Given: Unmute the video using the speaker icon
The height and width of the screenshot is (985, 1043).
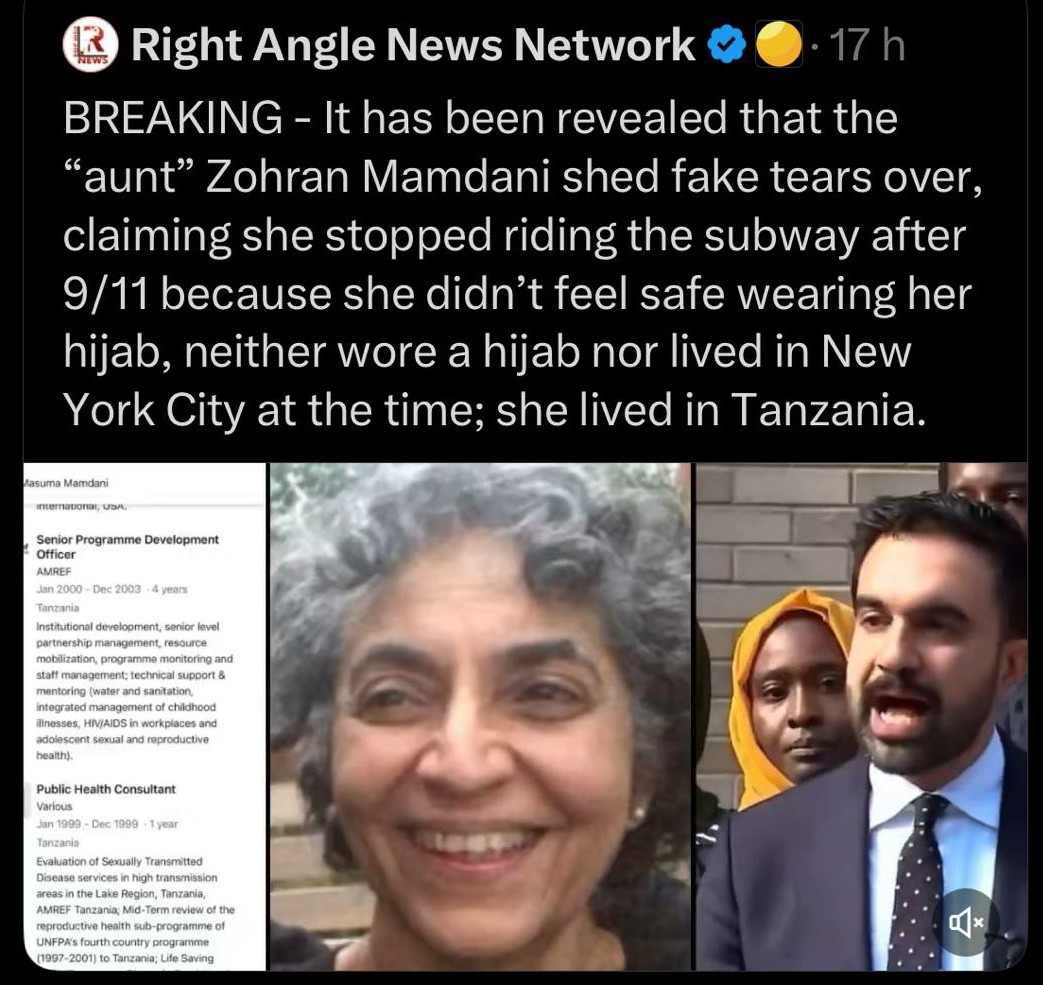Looking at the screenshot, I should coord(968,922).
